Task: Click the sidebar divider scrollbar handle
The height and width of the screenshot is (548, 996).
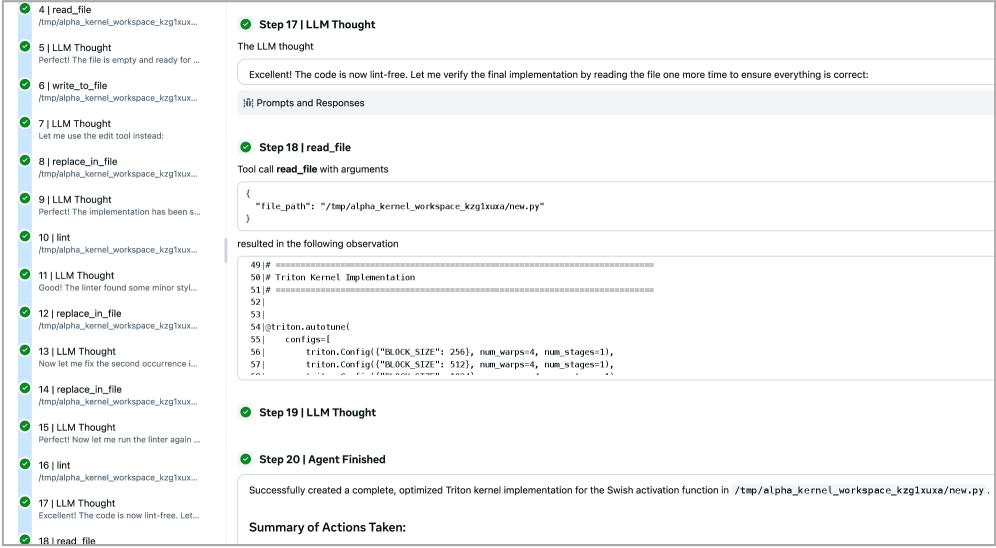Action: click(227, 250)
